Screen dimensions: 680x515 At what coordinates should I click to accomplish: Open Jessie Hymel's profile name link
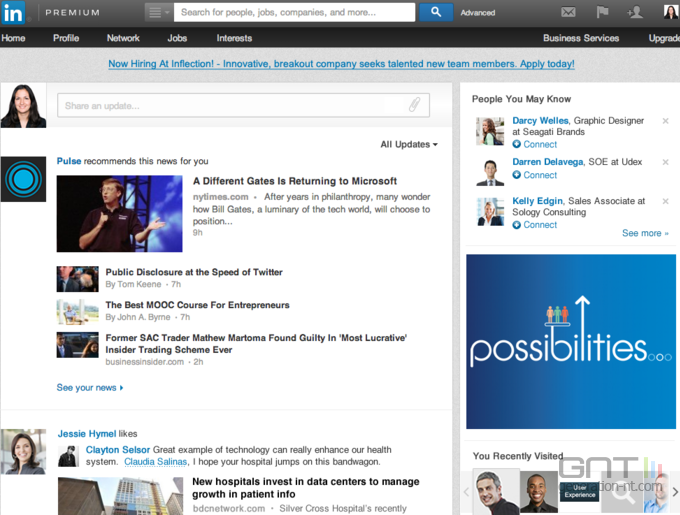(87, 434)
